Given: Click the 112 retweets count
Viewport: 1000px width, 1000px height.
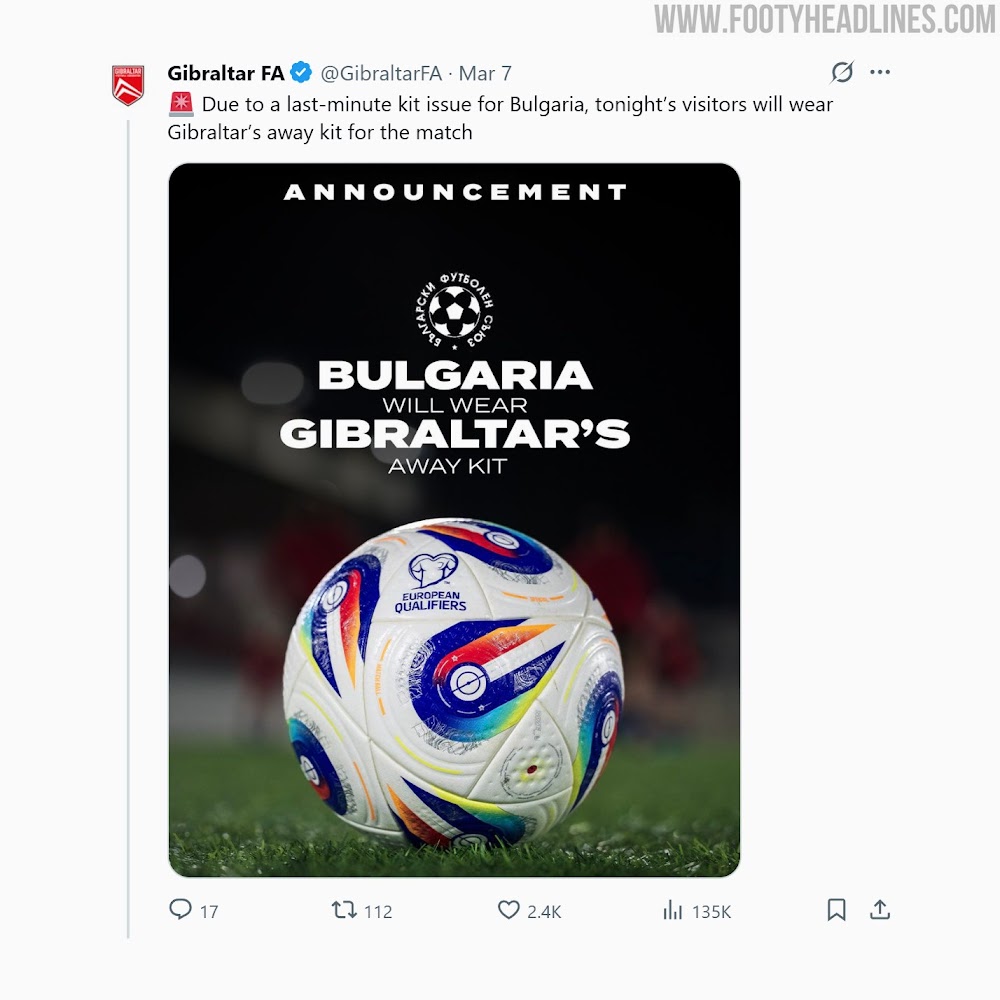Looking at the screenshot, I should (x=378, y=912).
